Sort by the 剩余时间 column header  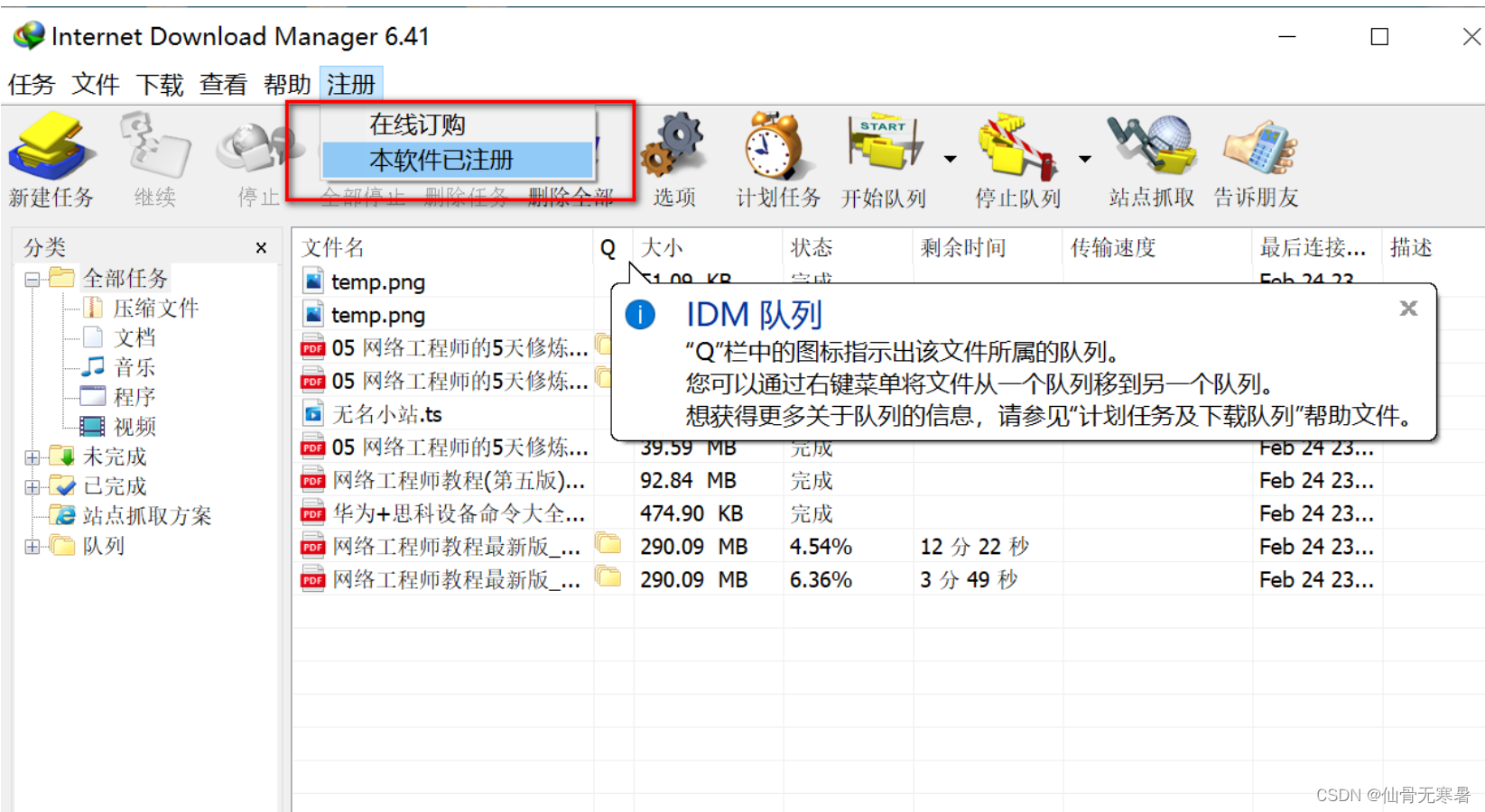[988, 248]
